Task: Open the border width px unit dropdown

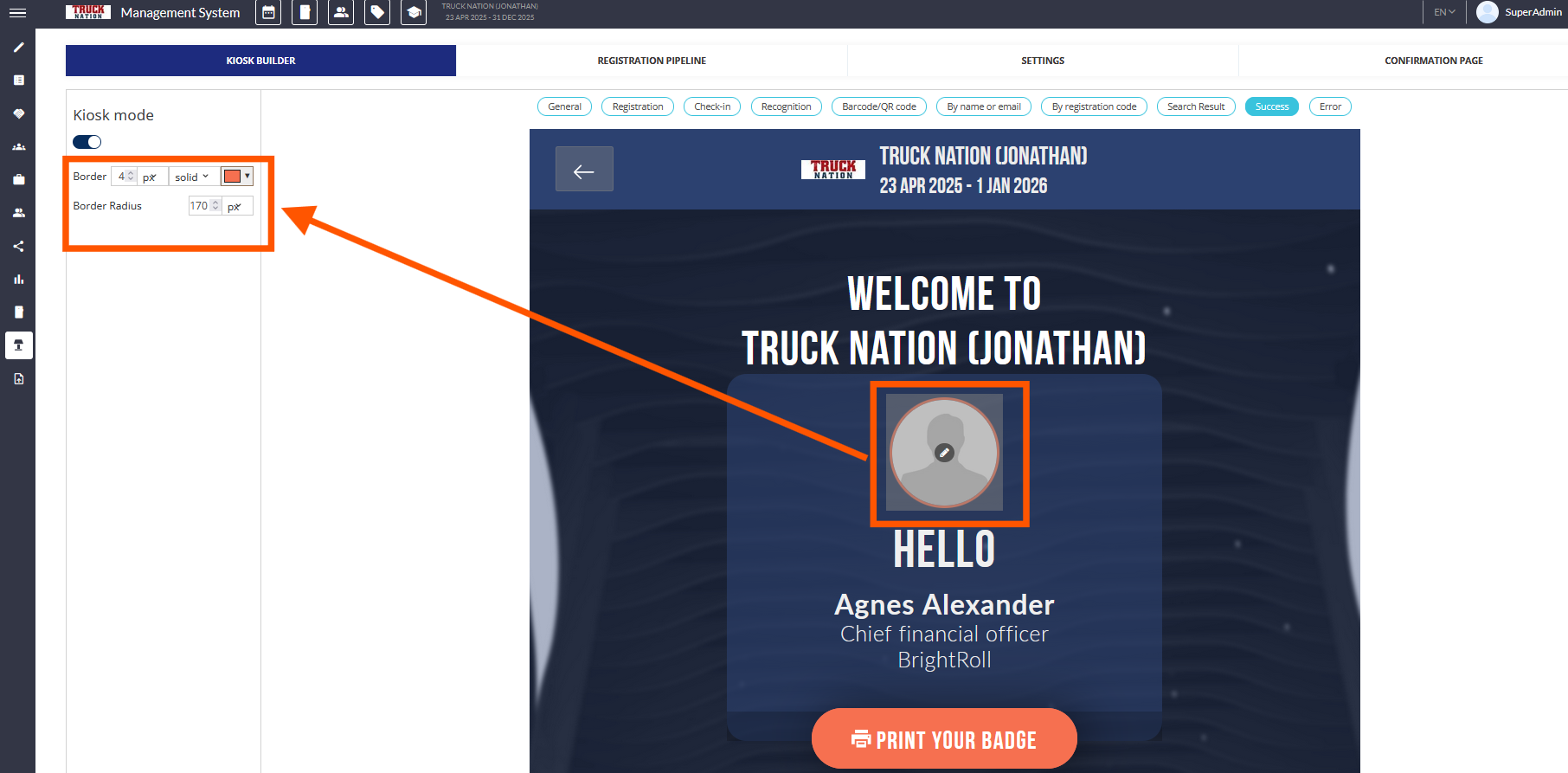Action: click(151, 177)
